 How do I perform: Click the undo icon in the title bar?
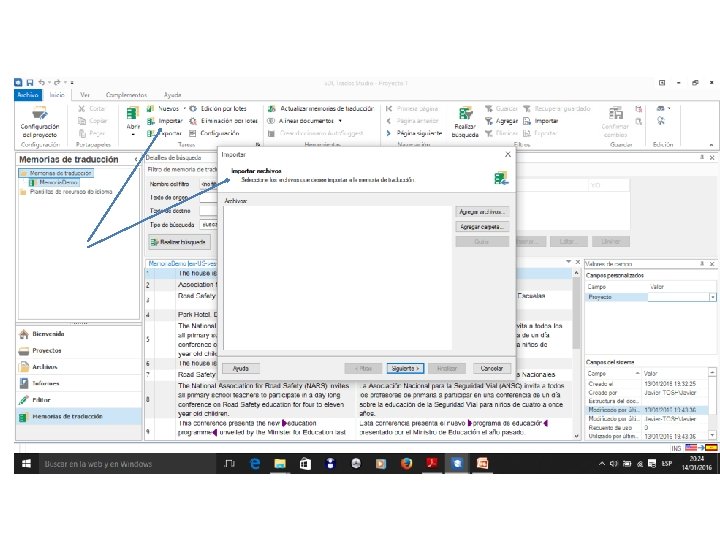click(42, 83)
